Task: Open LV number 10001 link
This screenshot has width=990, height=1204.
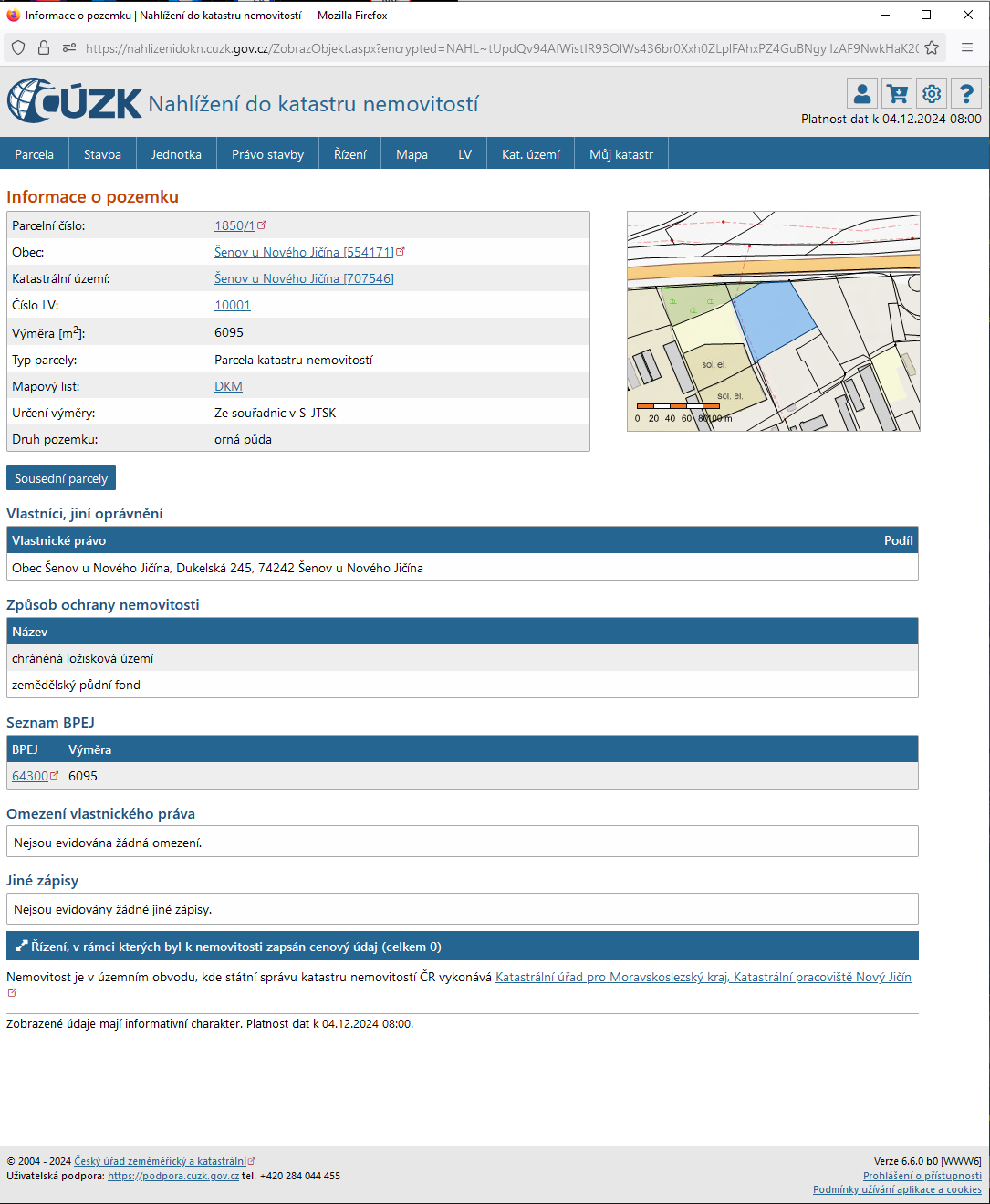Action: pos(232,305)
